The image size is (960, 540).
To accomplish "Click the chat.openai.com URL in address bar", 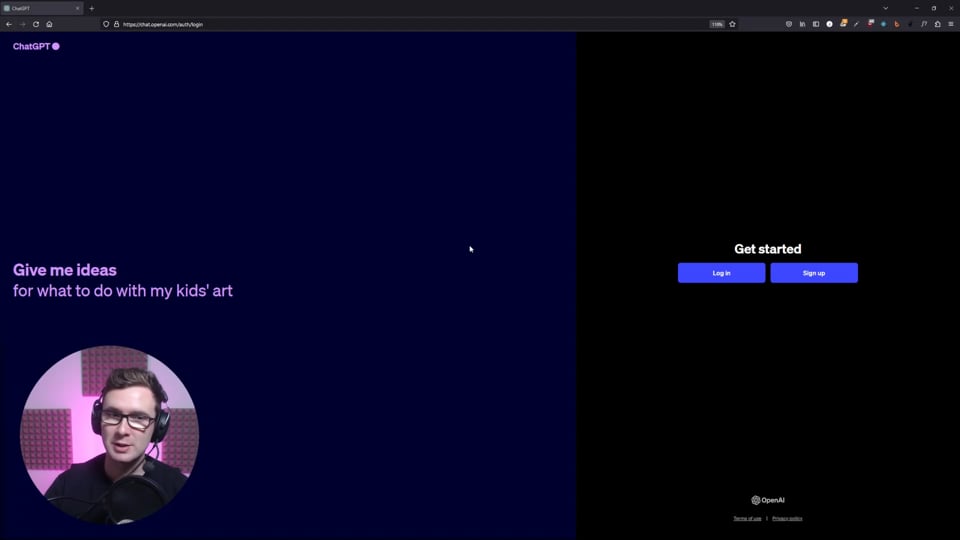I will tap(163, 24).
